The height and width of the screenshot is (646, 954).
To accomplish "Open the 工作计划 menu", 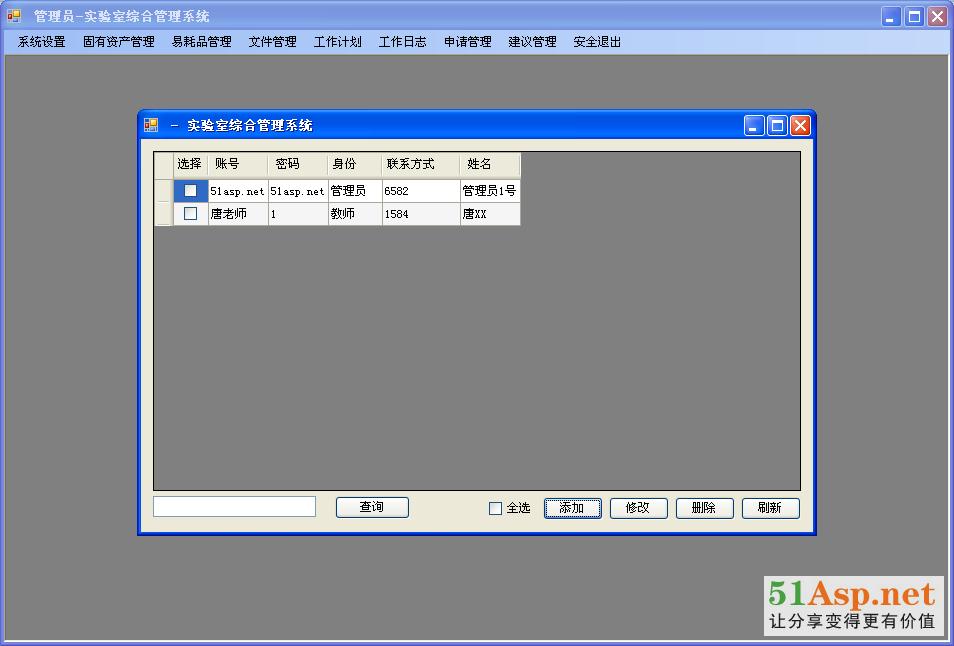I will coord(338,42).
